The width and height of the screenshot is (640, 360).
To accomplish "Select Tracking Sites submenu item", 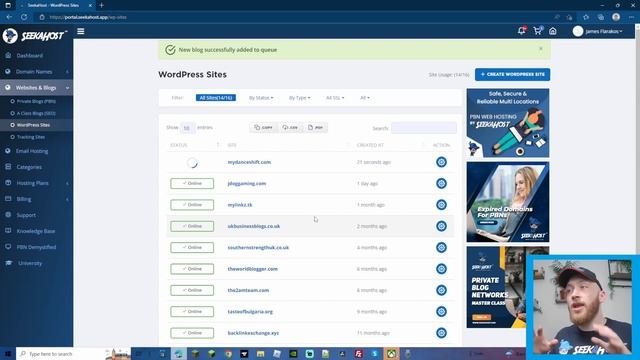I will pyautogui.click(x=31, y=137).
